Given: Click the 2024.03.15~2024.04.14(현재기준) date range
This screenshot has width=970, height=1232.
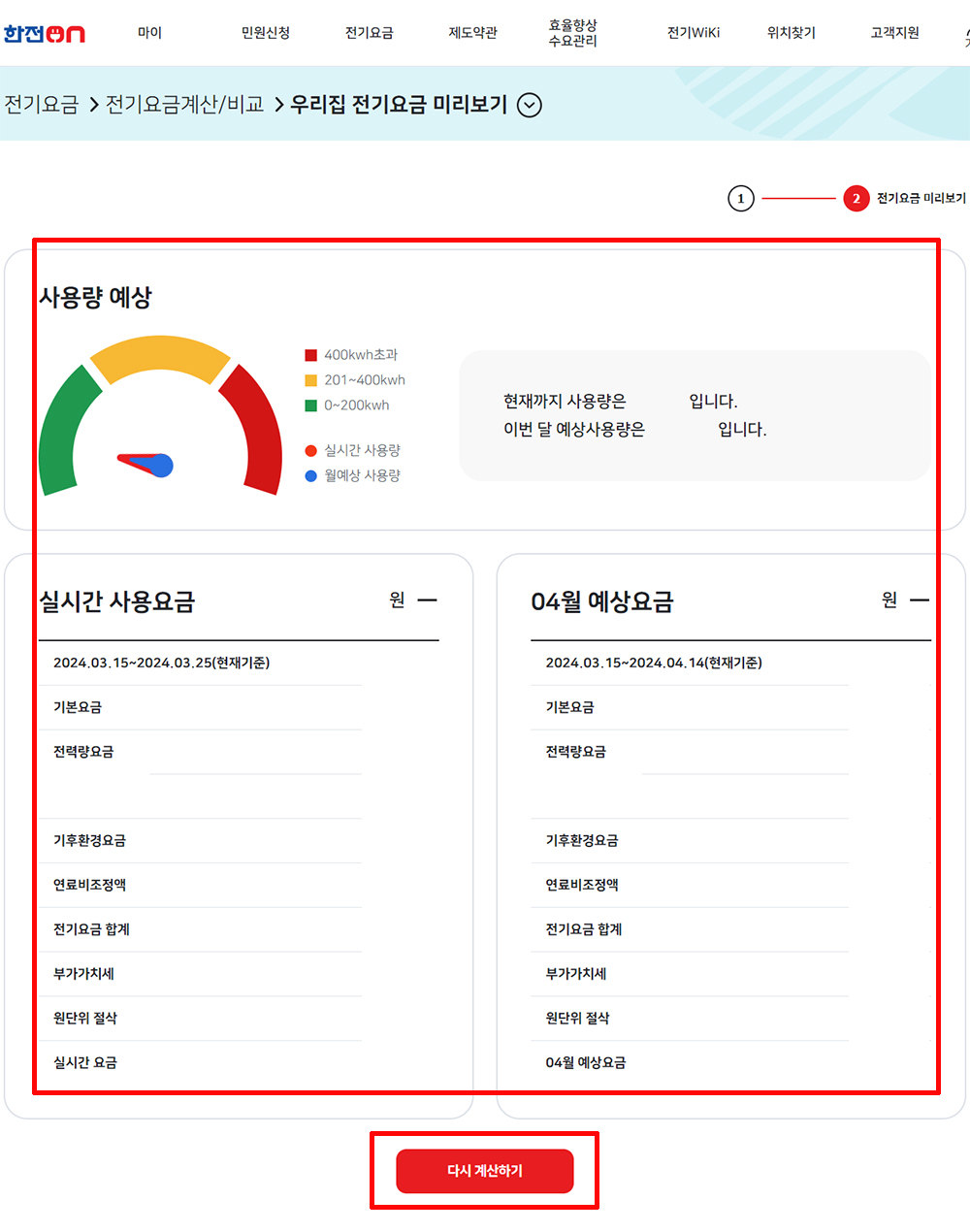Looking at the screenshot, I should pos(654,663).
